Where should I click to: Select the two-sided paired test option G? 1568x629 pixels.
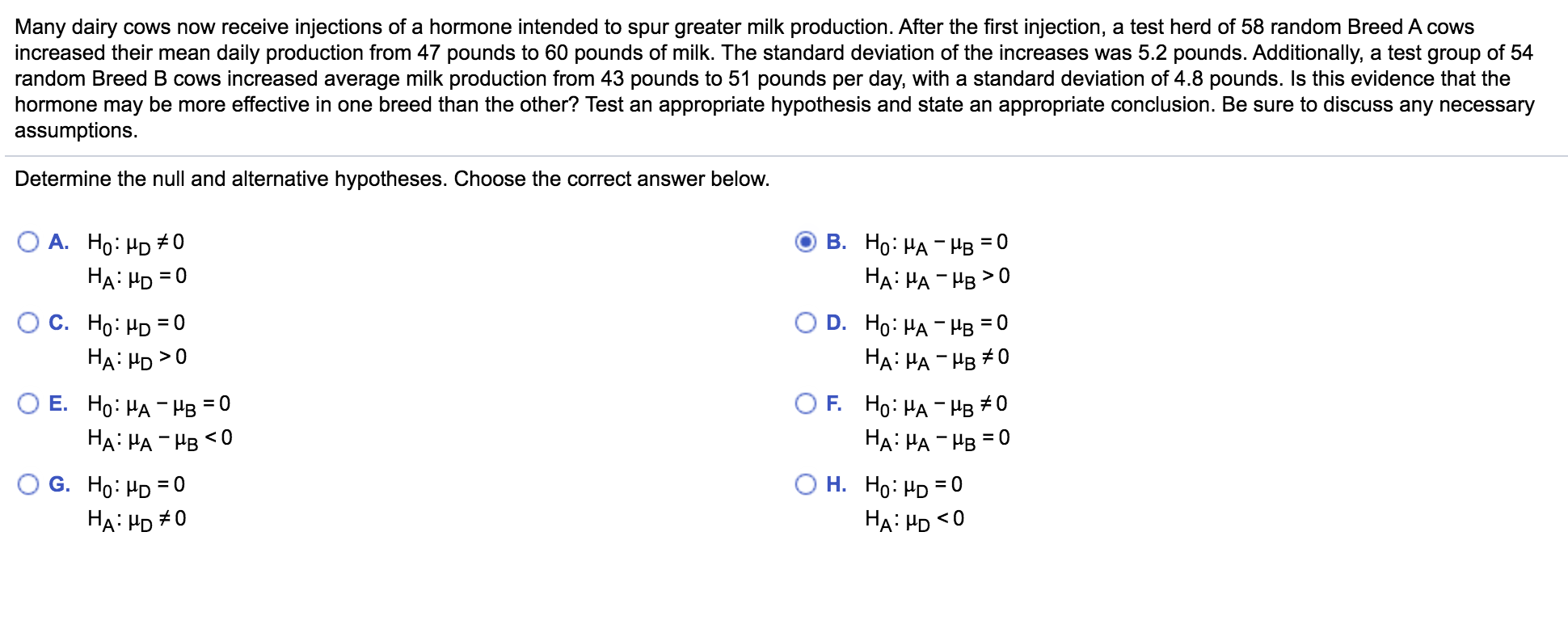coord(29,484)
